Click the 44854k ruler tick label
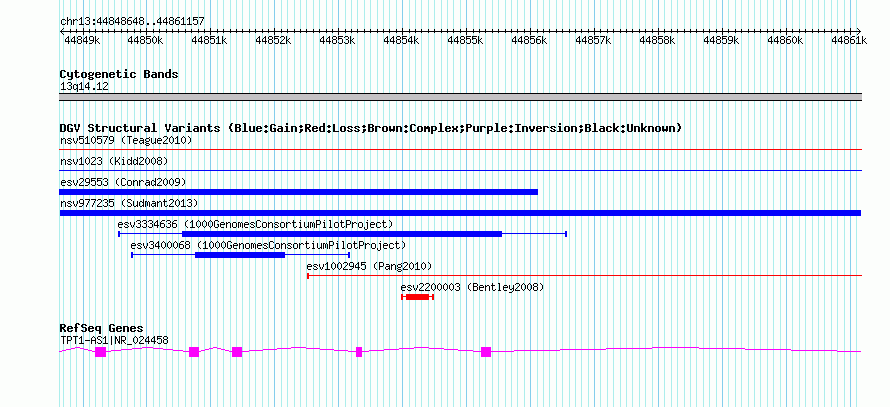 pos(402,40)
